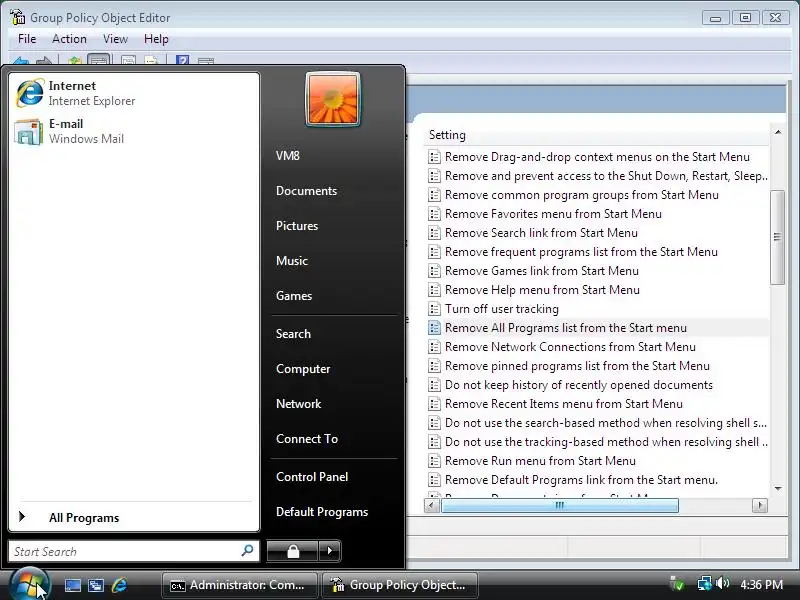Open Pictures from the Start menu
Image resolution: width=800 pixels, height=600 pixels.
(297, 226)
